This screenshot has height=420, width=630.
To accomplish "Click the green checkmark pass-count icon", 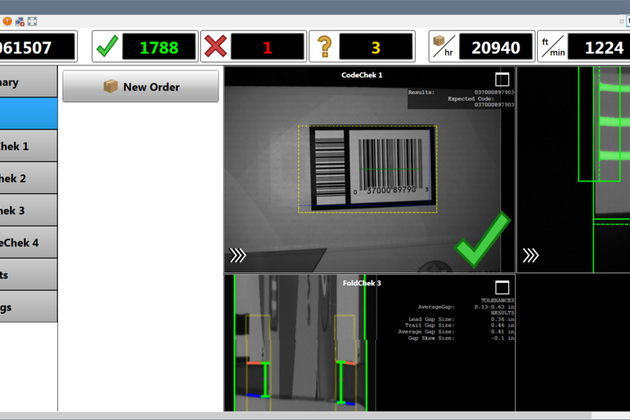I will pos(107,46).
